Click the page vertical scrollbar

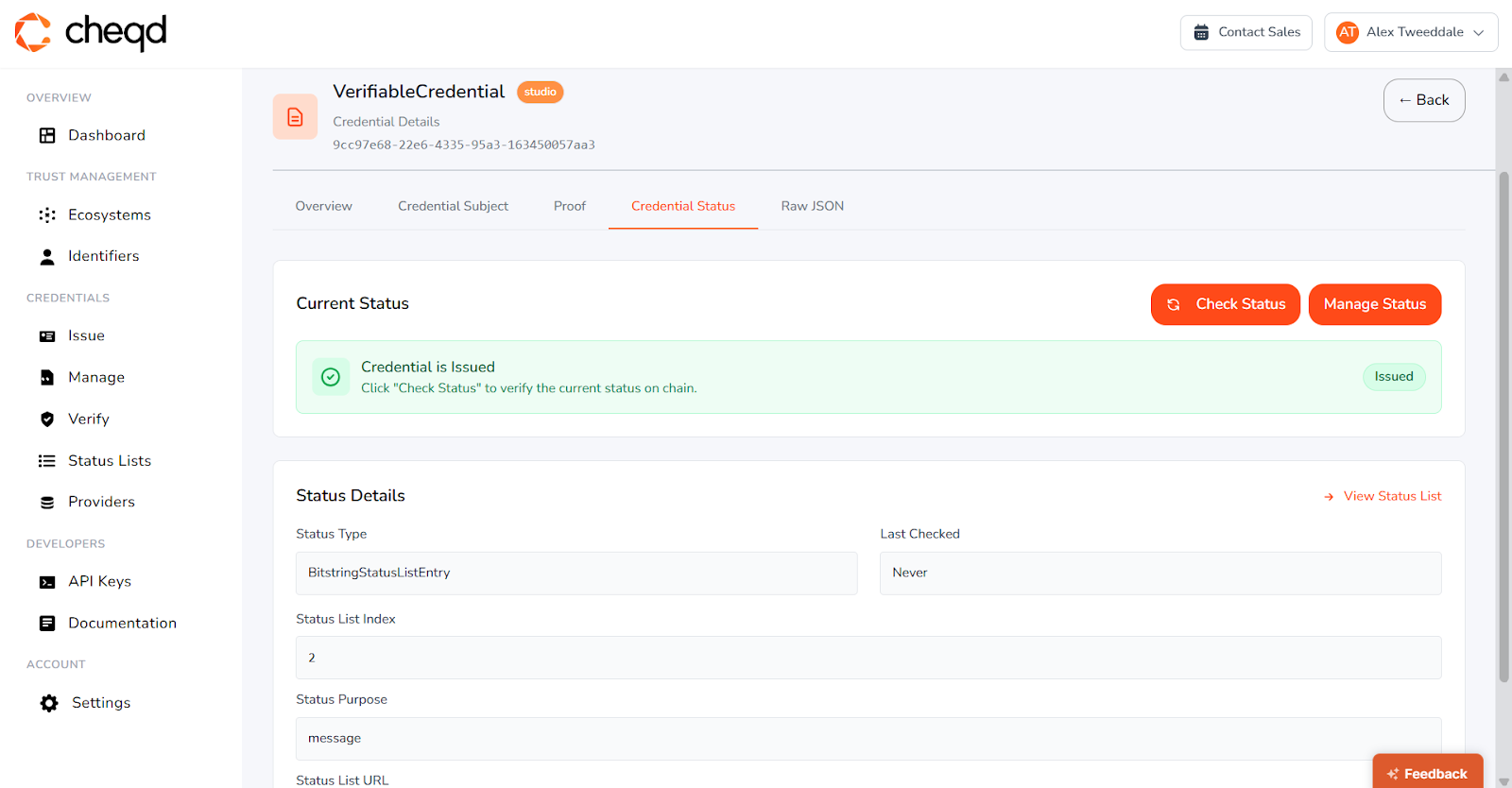1503,425
